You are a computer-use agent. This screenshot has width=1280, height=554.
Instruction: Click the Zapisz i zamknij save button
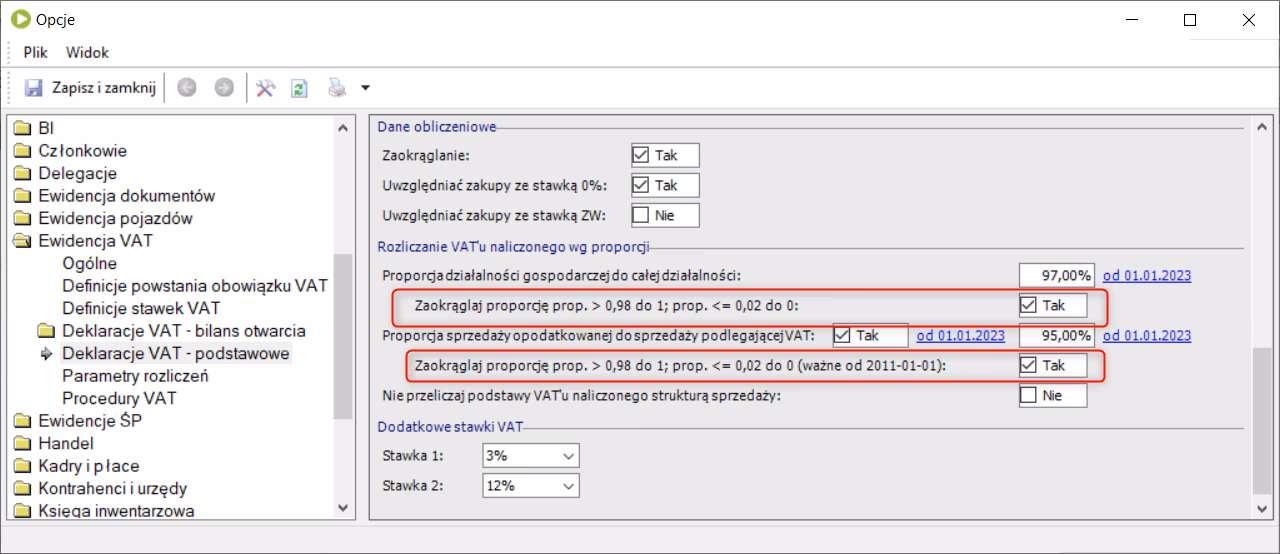tap(91, 88)
